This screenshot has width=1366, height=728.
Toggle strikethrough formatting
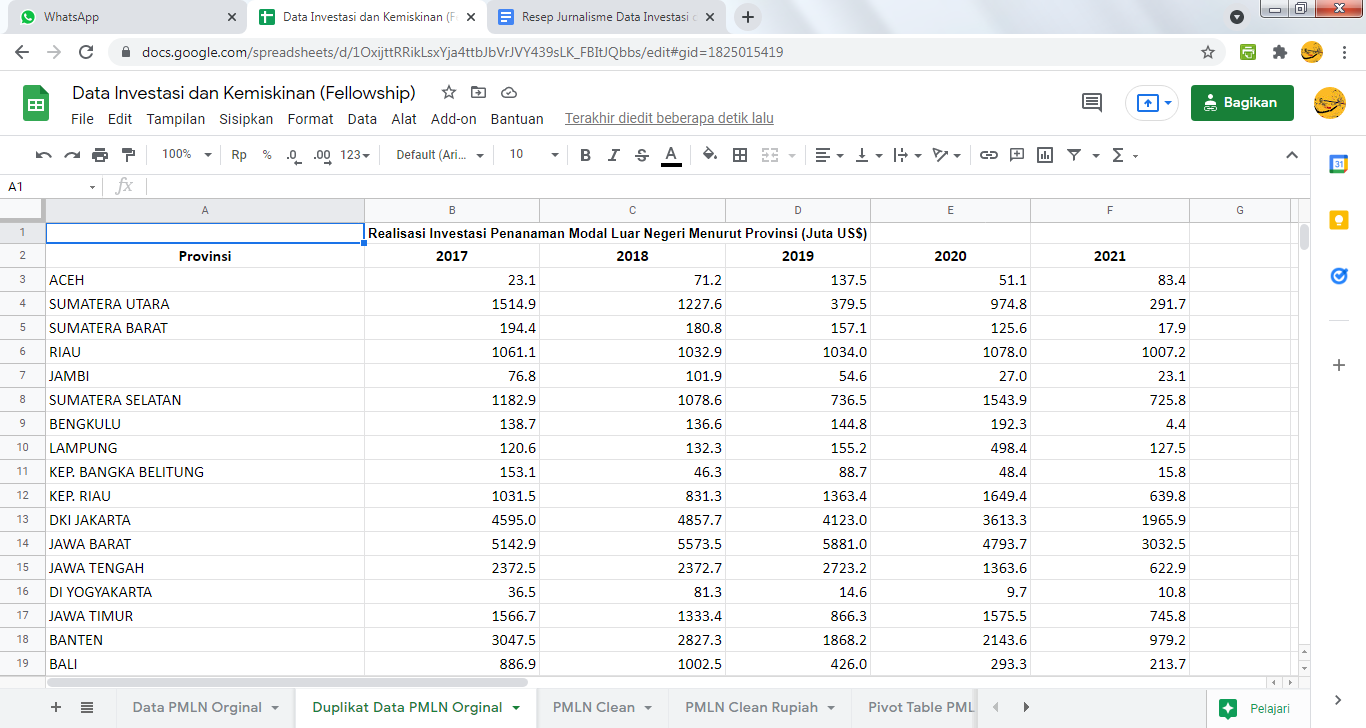point(642,155)
